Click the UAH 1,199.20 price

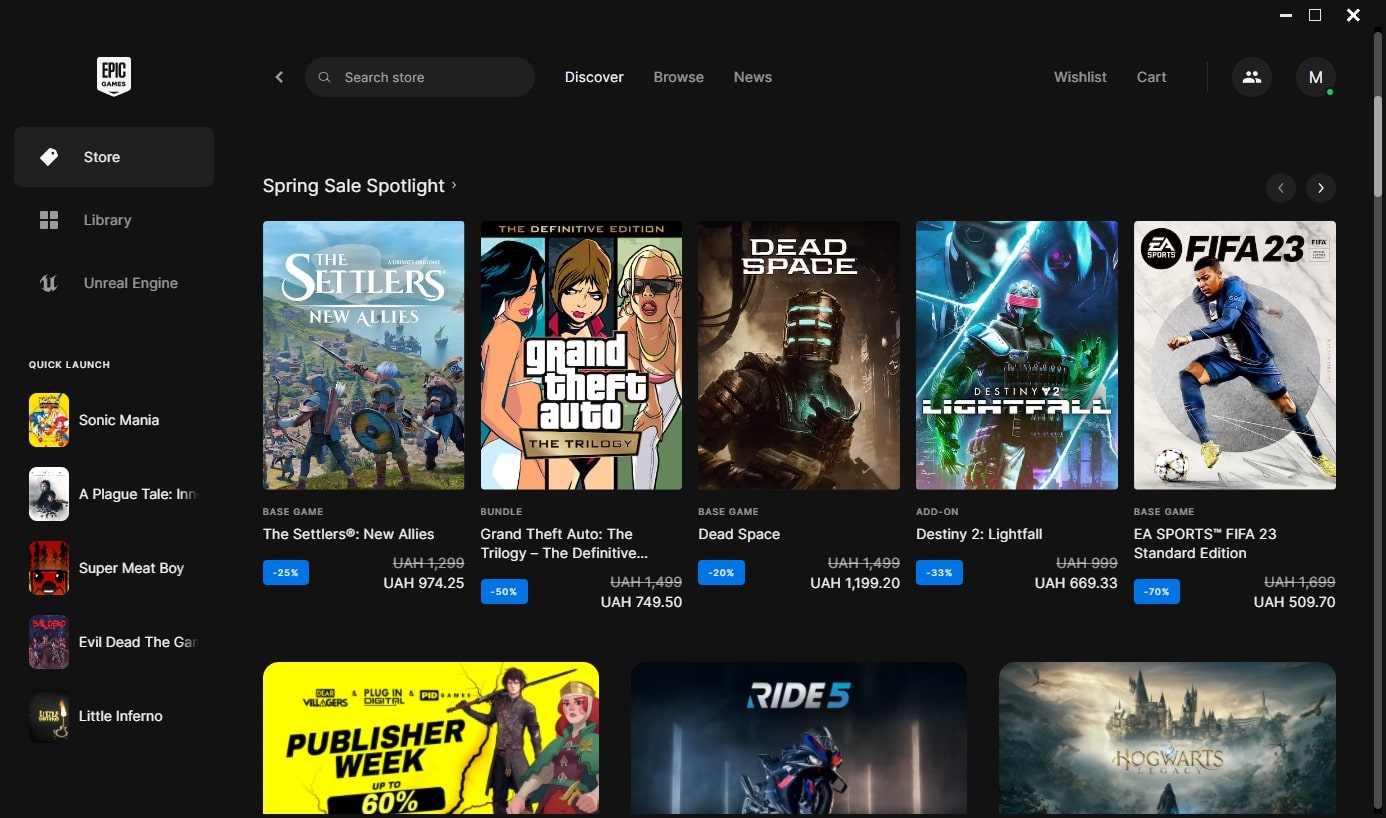click(855, 583)
